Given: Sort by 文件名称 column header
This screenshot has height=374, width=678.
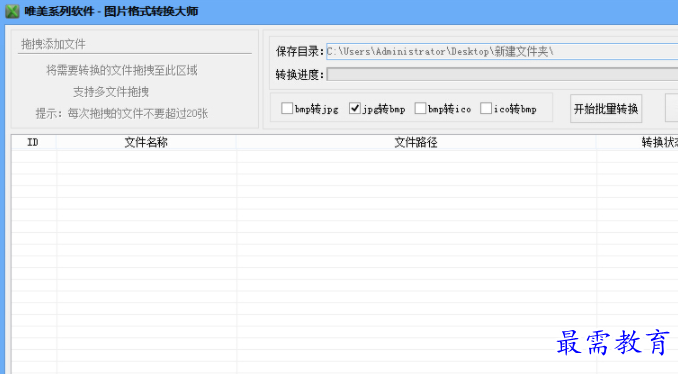Looking at the screenshot, I should coord(146,142).
